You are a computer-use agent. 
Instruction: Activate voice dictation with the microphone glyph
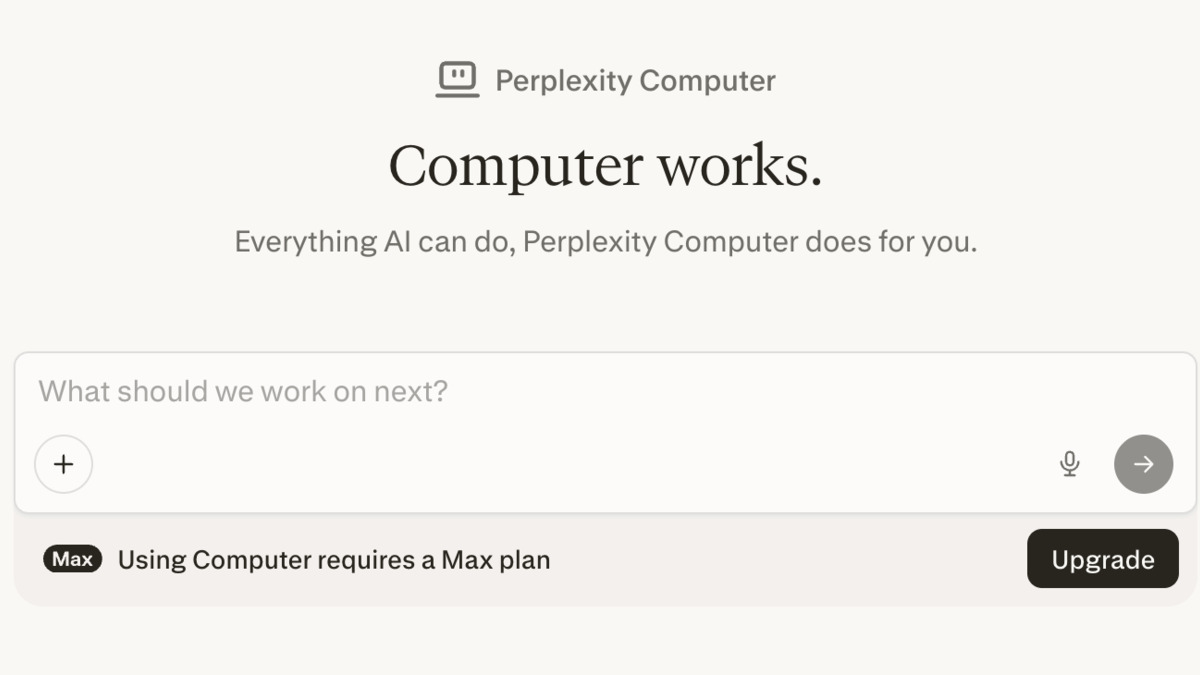point(1070,464)
